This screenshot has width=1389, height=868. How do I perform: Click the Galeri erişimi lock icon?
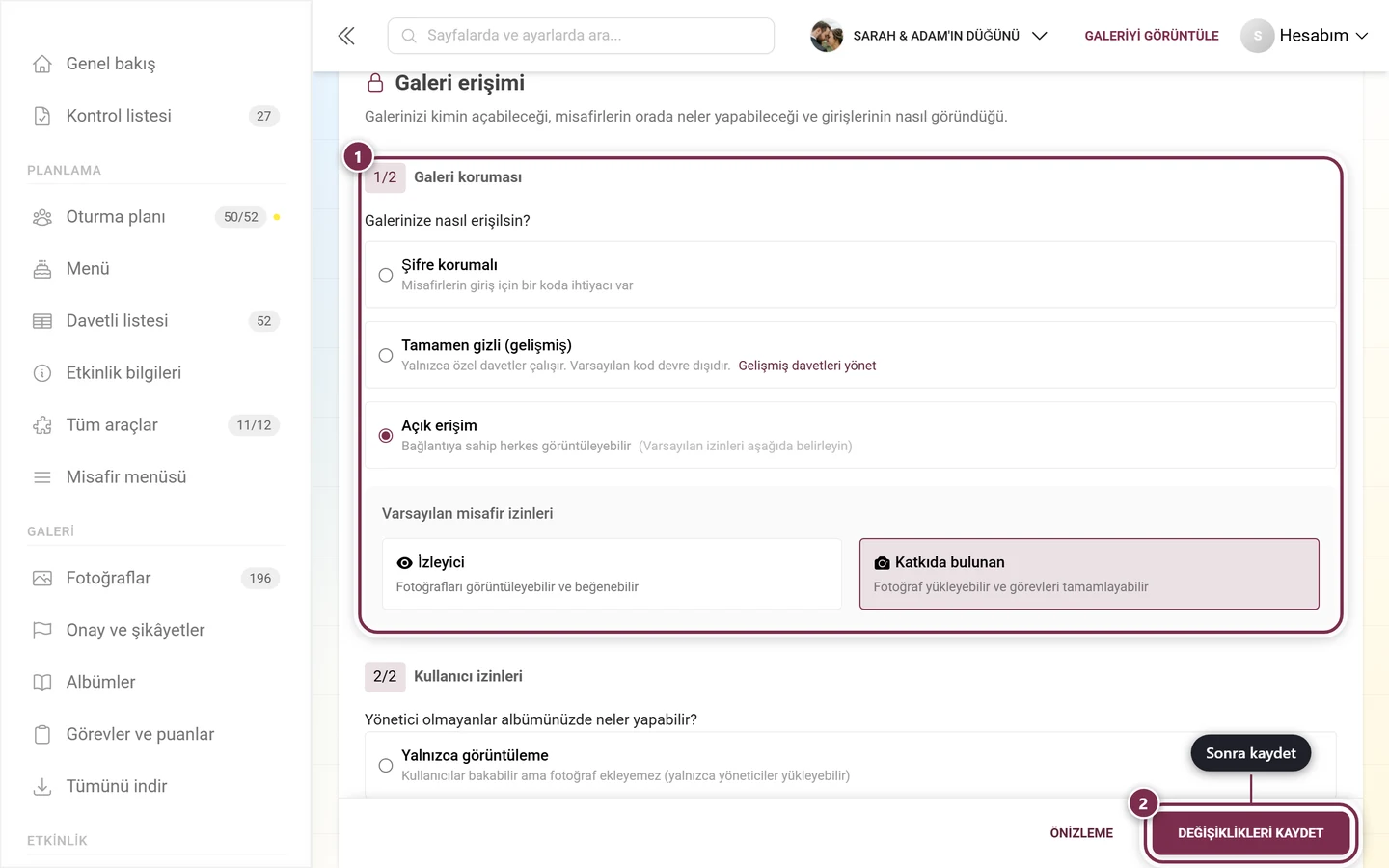(375, 83)
